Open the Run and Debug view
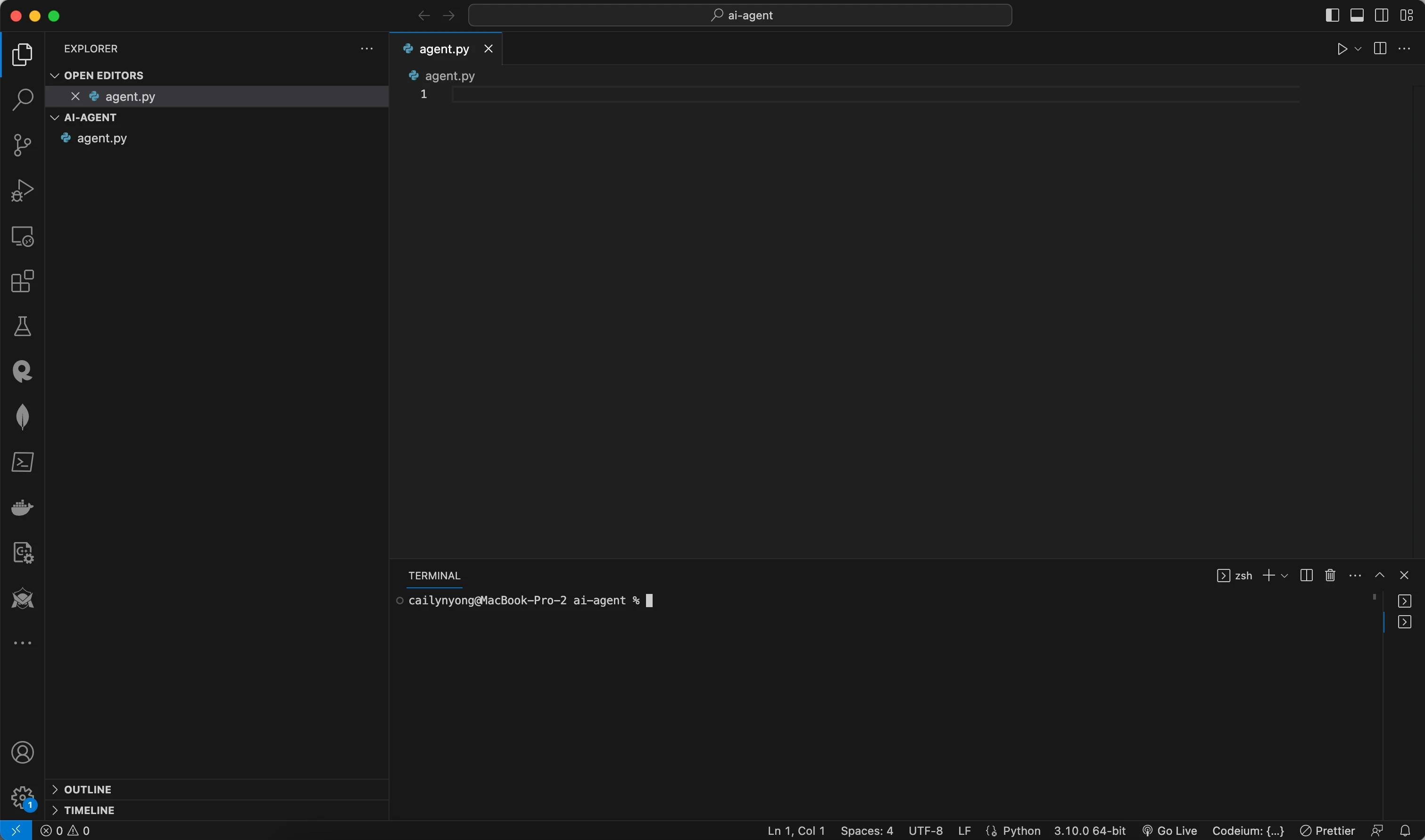Screen dimensions: 1425x840 [22, 190]
